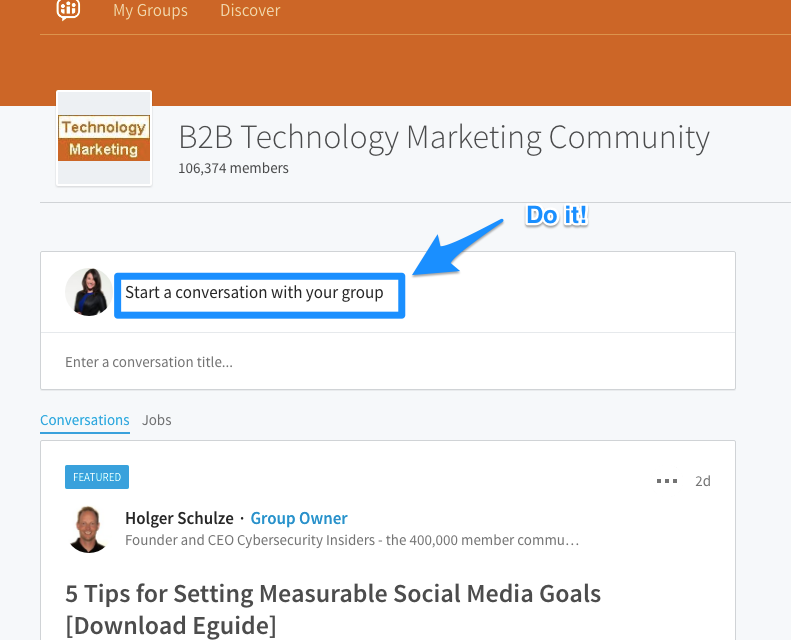
Task: Click the 106,374 members count
Action: [x=233, y=168]
